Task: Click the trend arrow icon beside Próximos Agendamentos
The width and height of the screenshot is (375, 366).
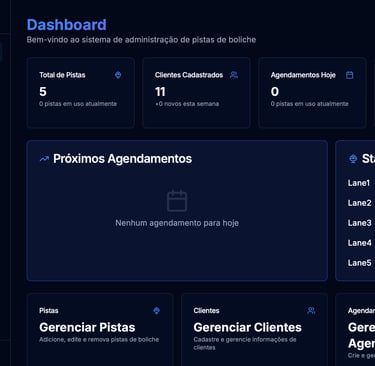Action: point(44,159)
